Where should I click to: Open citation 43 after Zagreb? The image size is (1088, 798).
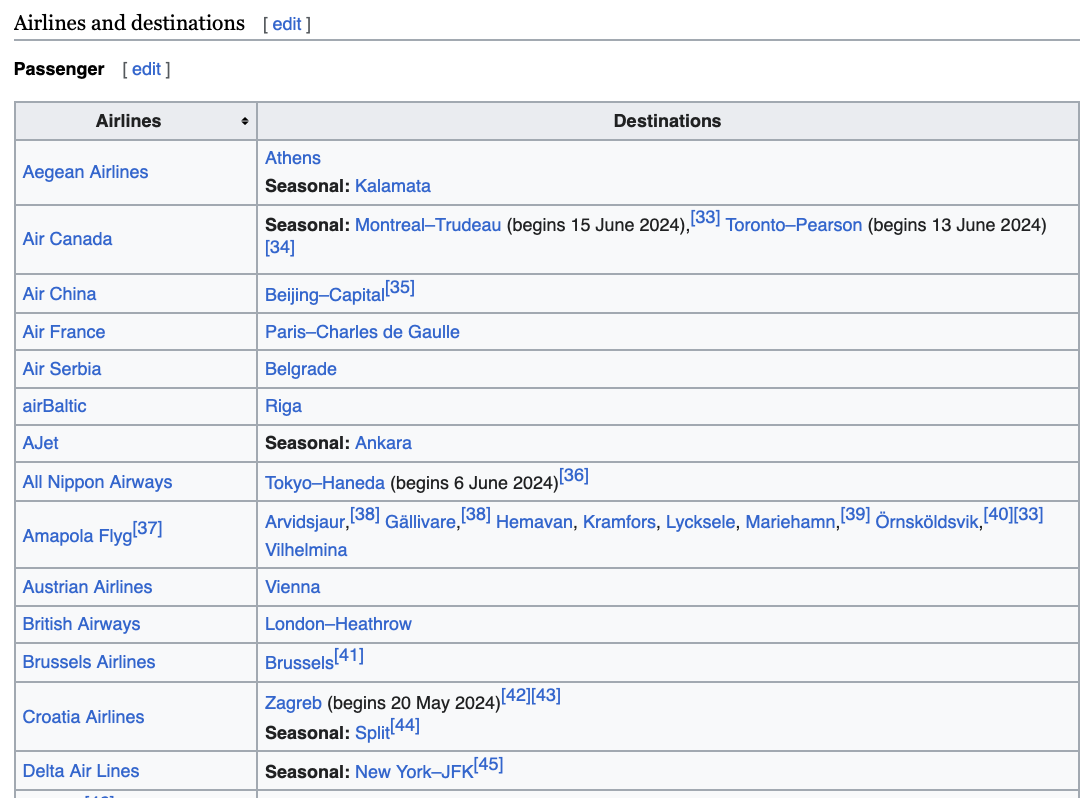tap(546, 695)
